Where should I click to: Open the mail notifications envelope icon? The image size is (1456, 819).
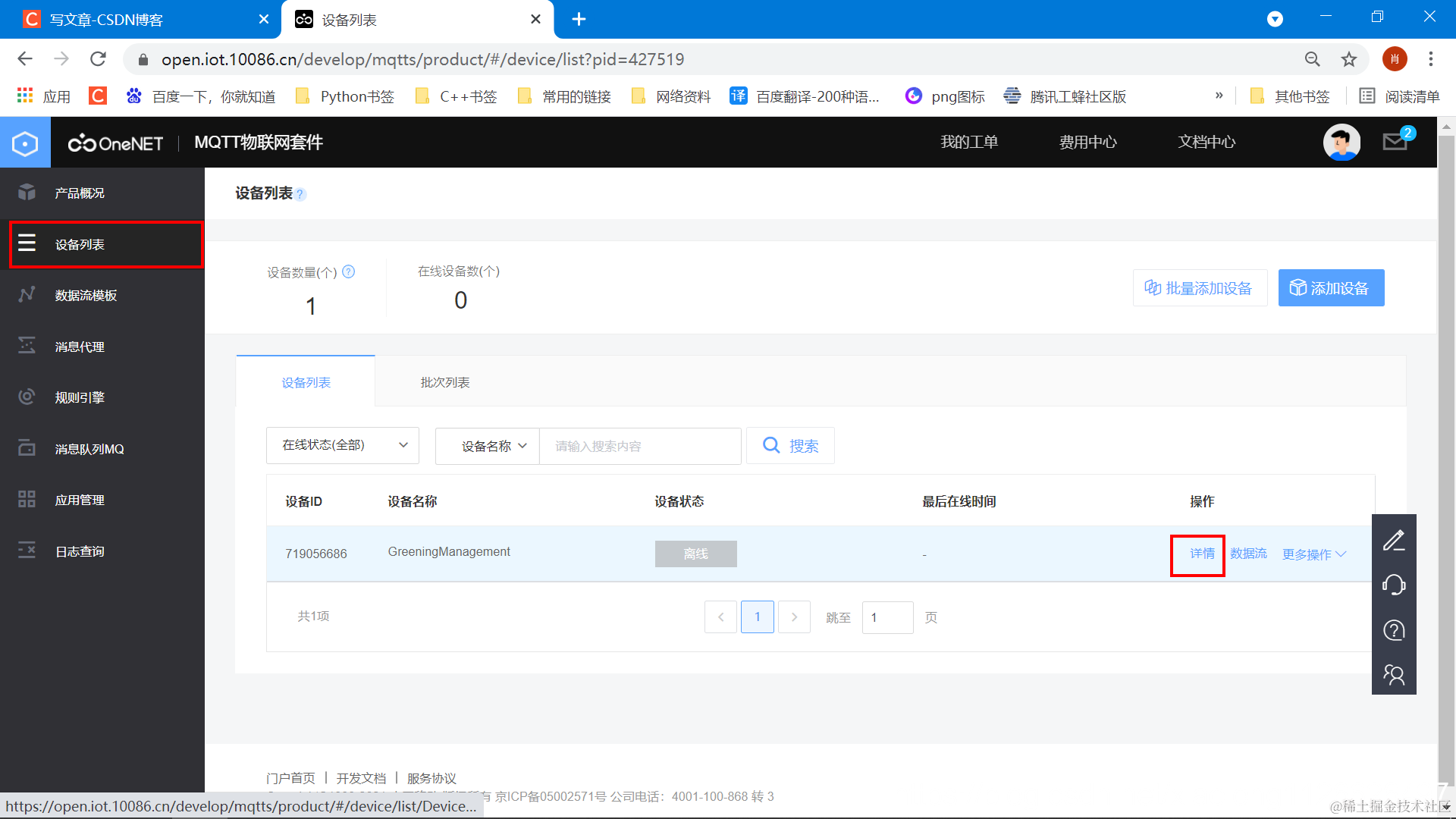[1395, 142]
